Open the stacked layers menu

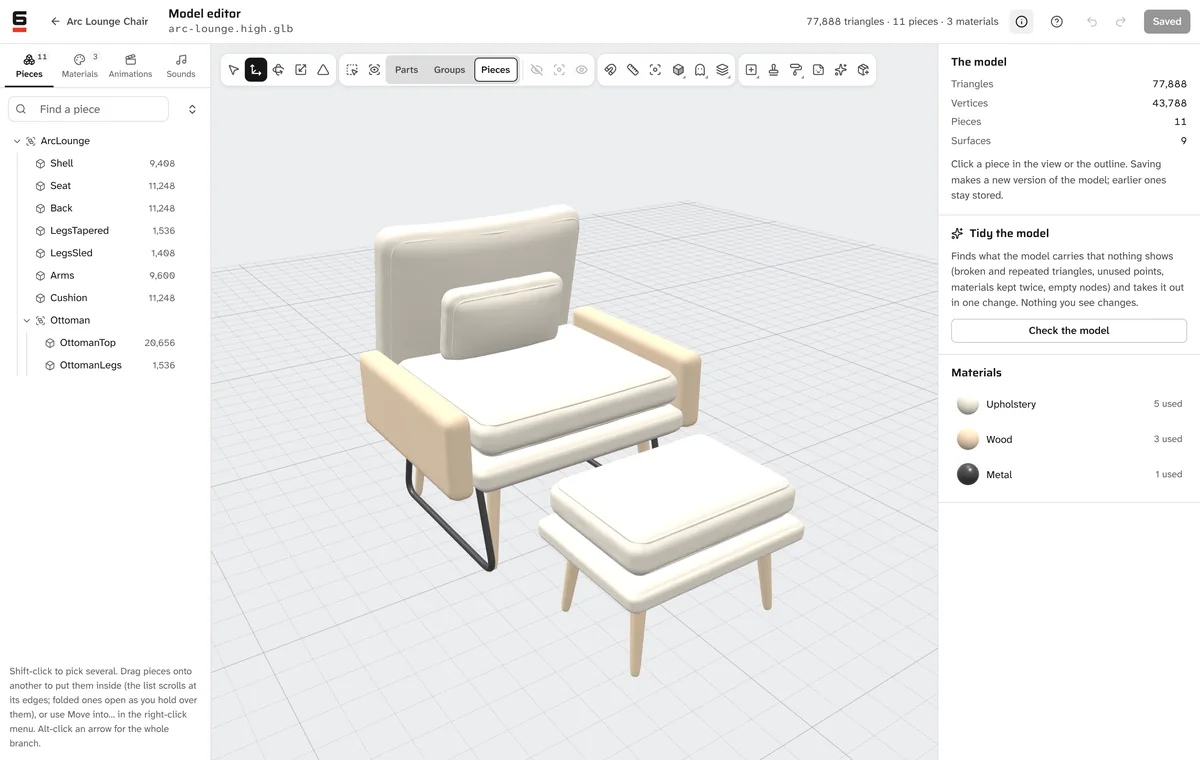(x=723, y=70)
